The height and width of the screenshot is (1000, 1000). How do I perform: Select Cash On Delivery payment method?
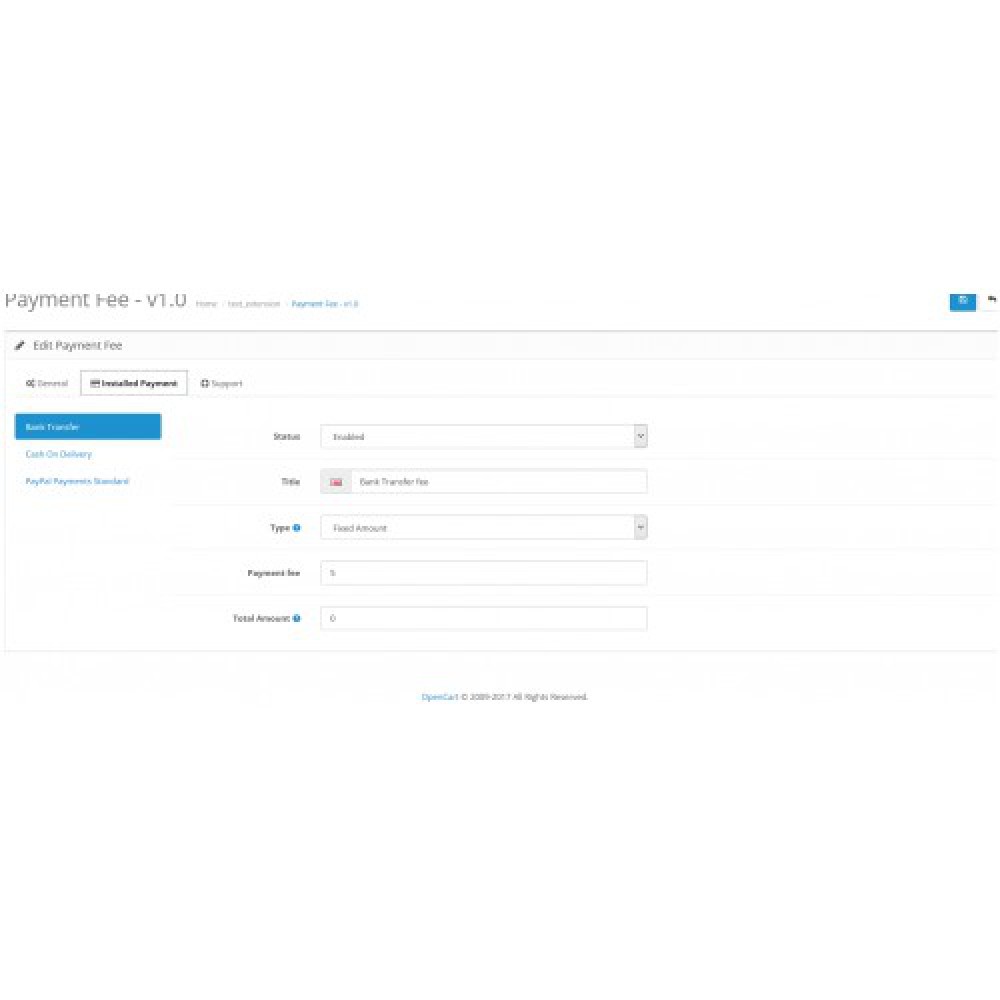pos(58,453)
